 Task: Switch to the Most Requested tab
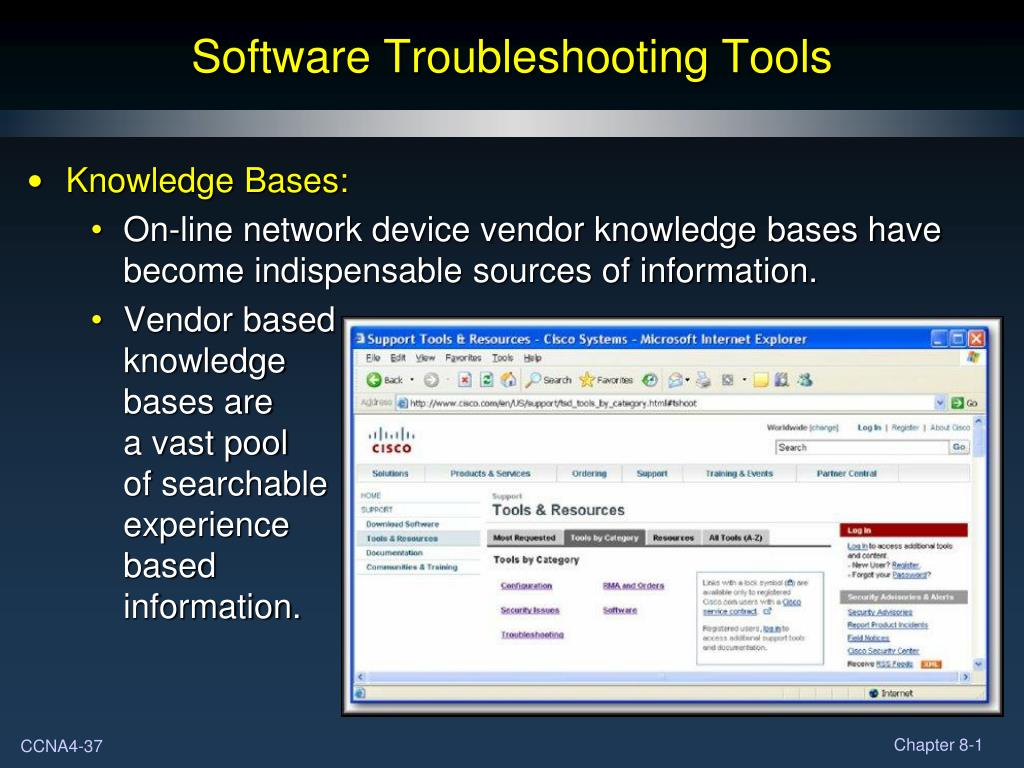(x=524, y=537)
